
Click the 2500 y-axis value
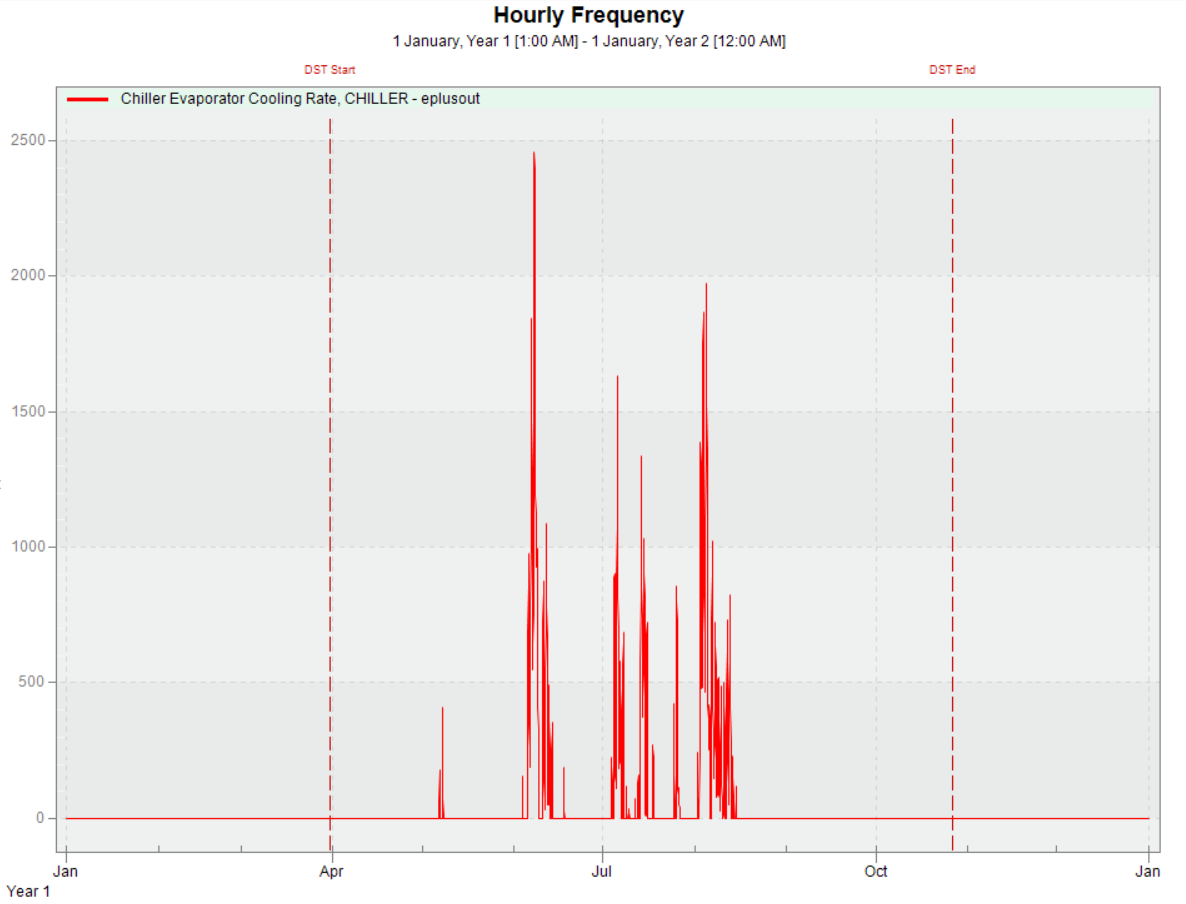[x=28, y=140]
